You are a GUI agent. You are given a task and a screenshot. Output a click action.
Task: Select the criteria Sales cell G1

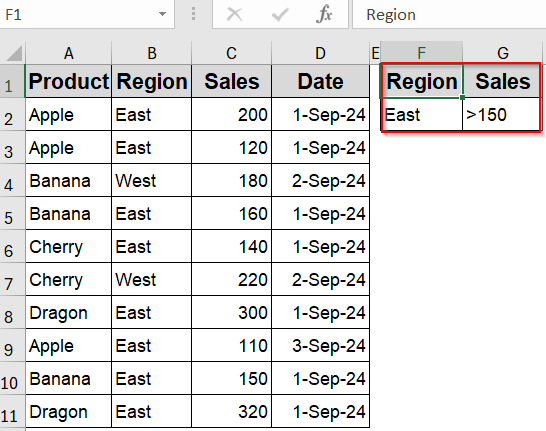point(503,81)
